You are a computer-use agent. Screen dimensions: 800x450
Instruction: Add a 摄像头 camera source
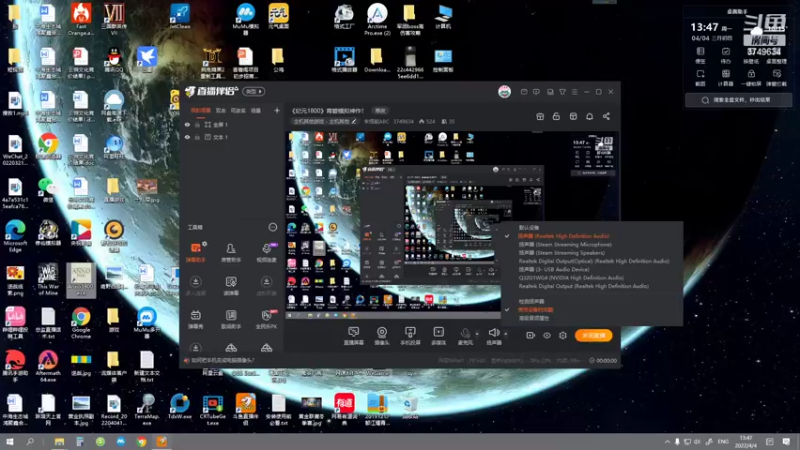coord(382,336)
